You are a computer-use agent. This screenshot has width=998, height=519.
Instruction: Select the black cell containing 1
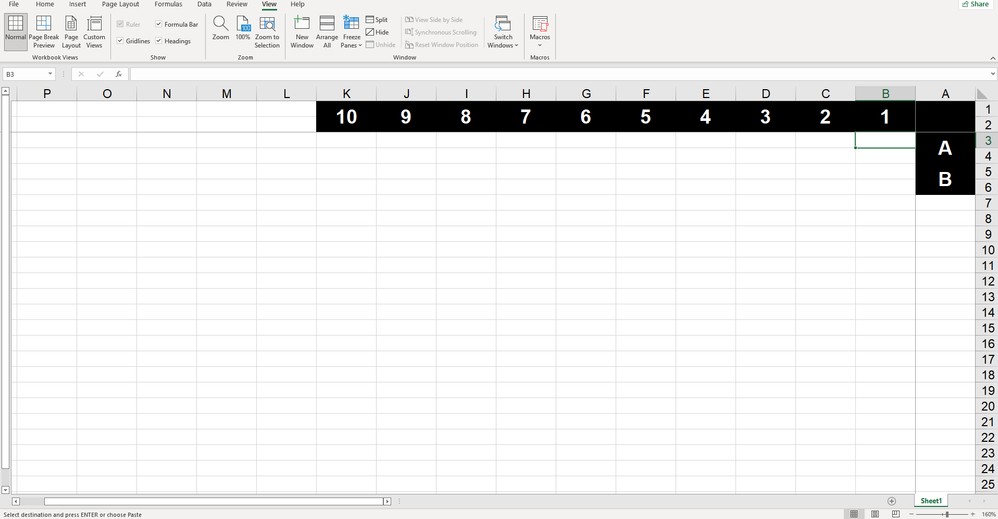tap(885, 117)
